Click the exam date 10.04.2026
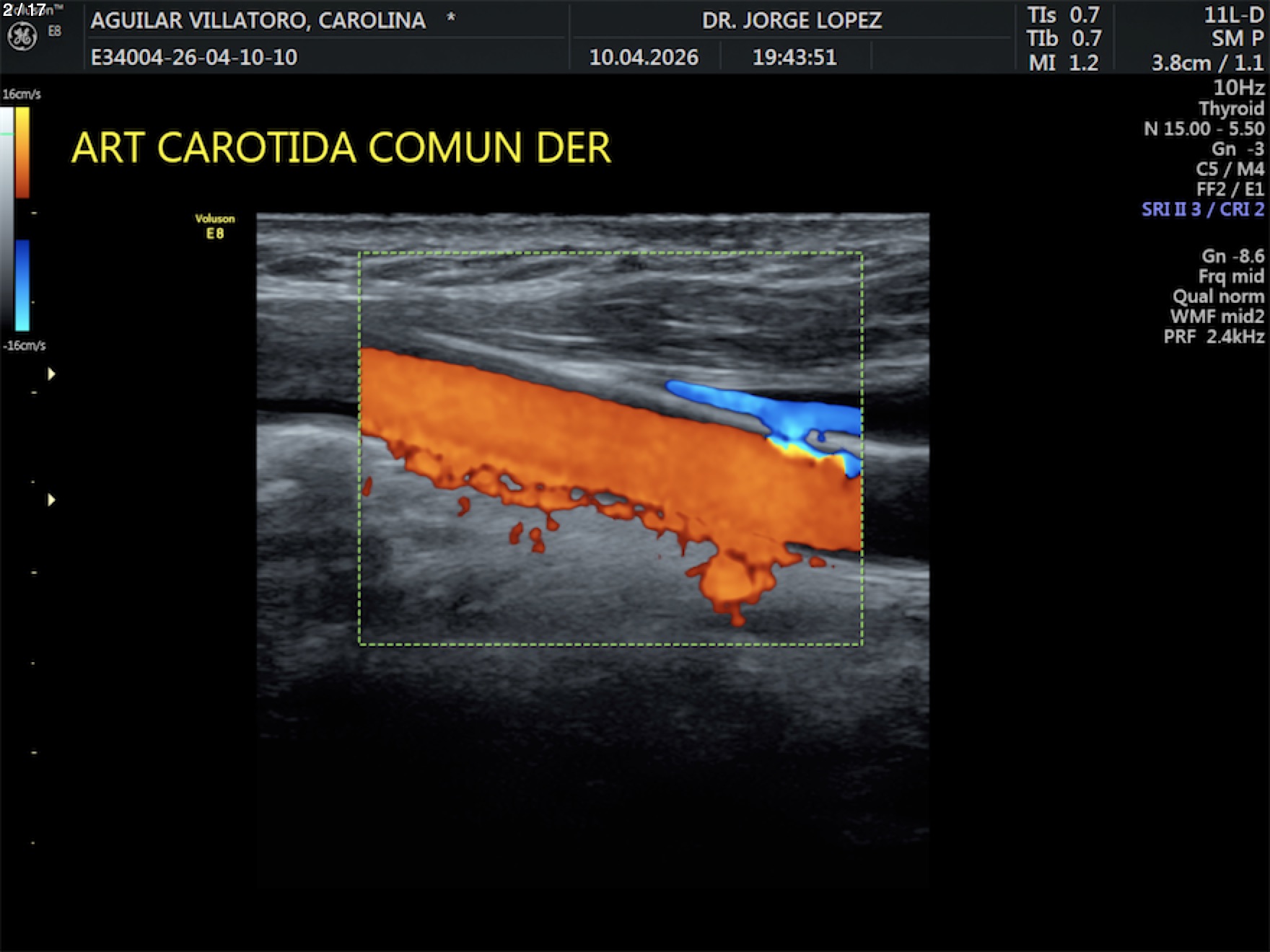1270x952 pixels. (644, 57)
